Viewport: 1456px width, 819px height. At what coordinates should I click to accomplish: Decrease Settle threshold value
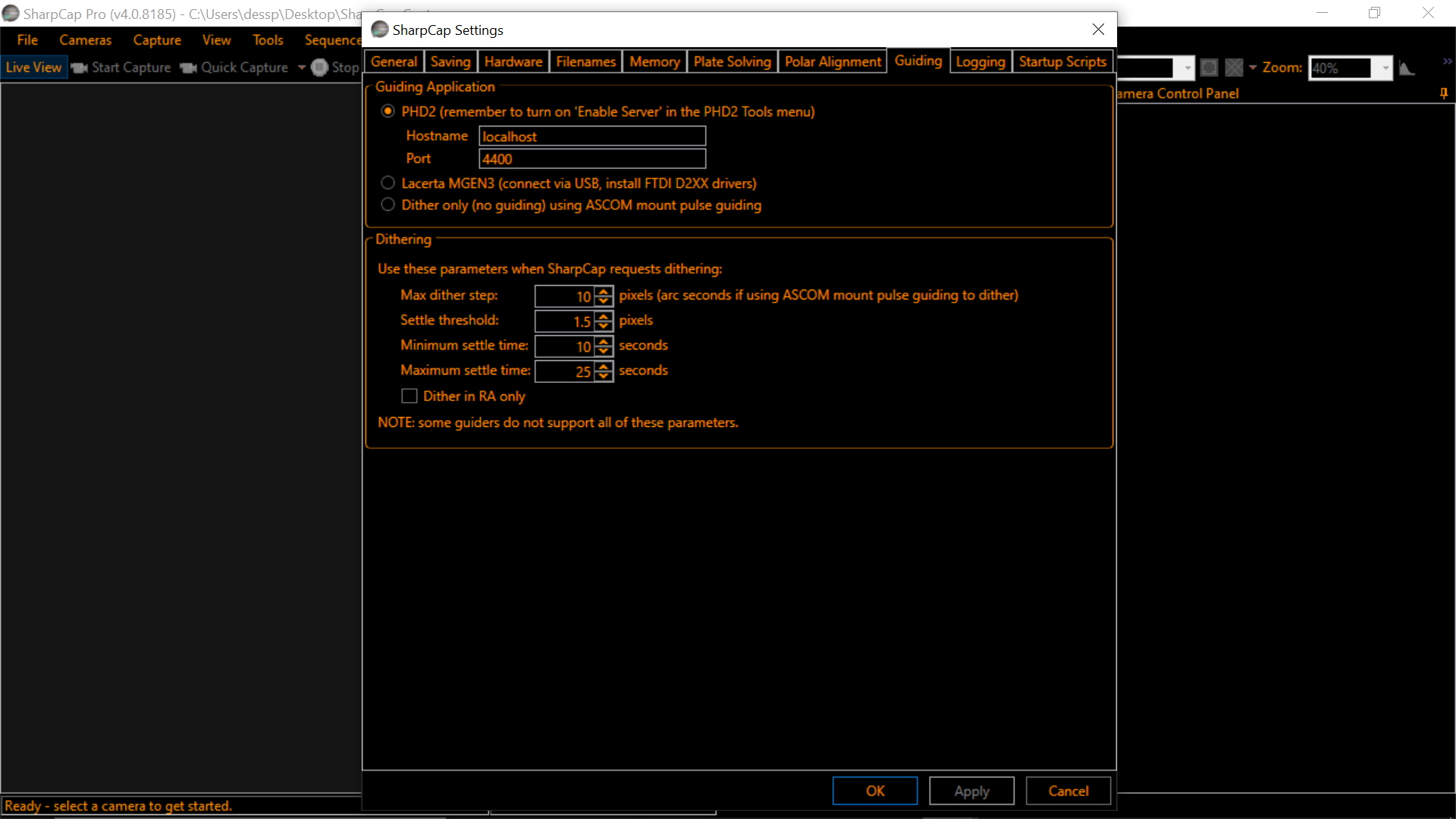[604, 326]
